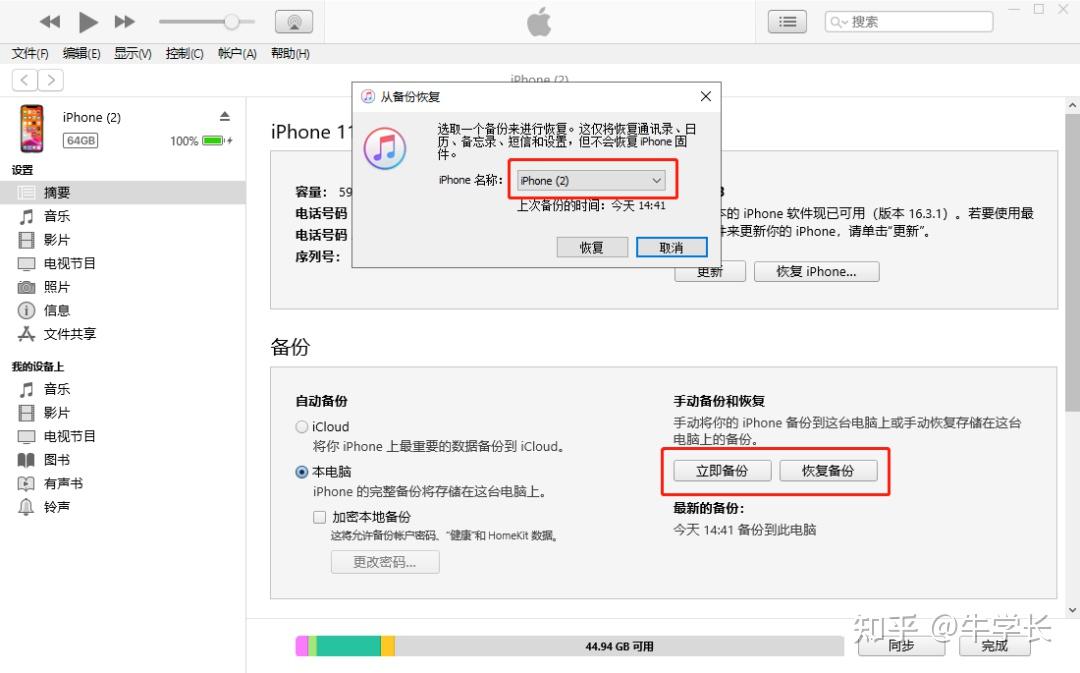Click 立即备份 to back up now

click(722, 470)
